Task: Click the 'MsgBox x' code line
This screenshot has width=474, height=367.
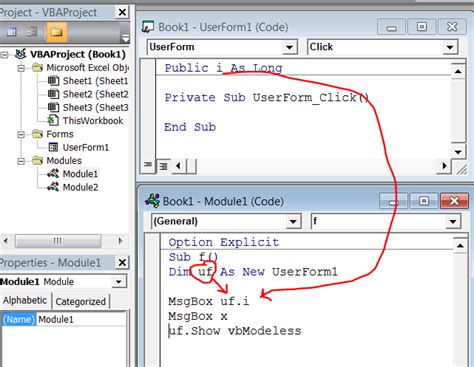Action: [x=198, y=316]
